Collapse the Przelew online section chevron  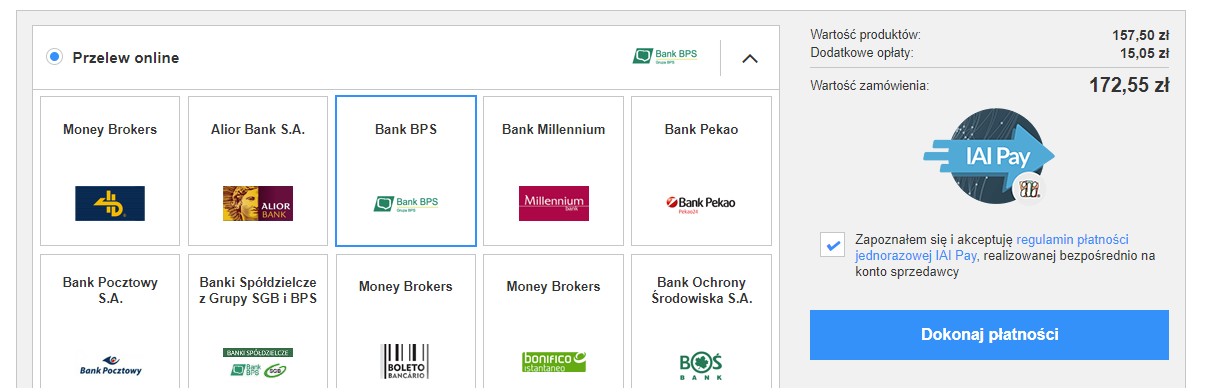(x=750, y=58)
